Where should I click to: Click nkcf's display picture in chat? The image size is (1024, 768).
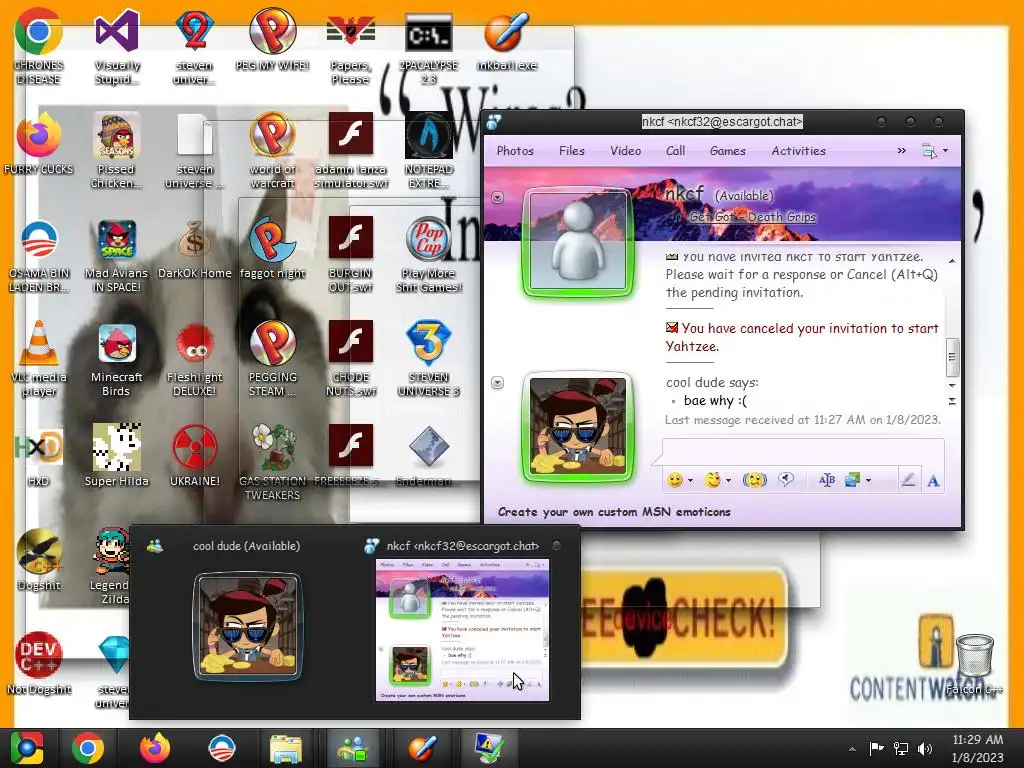(x=579, y=242)
